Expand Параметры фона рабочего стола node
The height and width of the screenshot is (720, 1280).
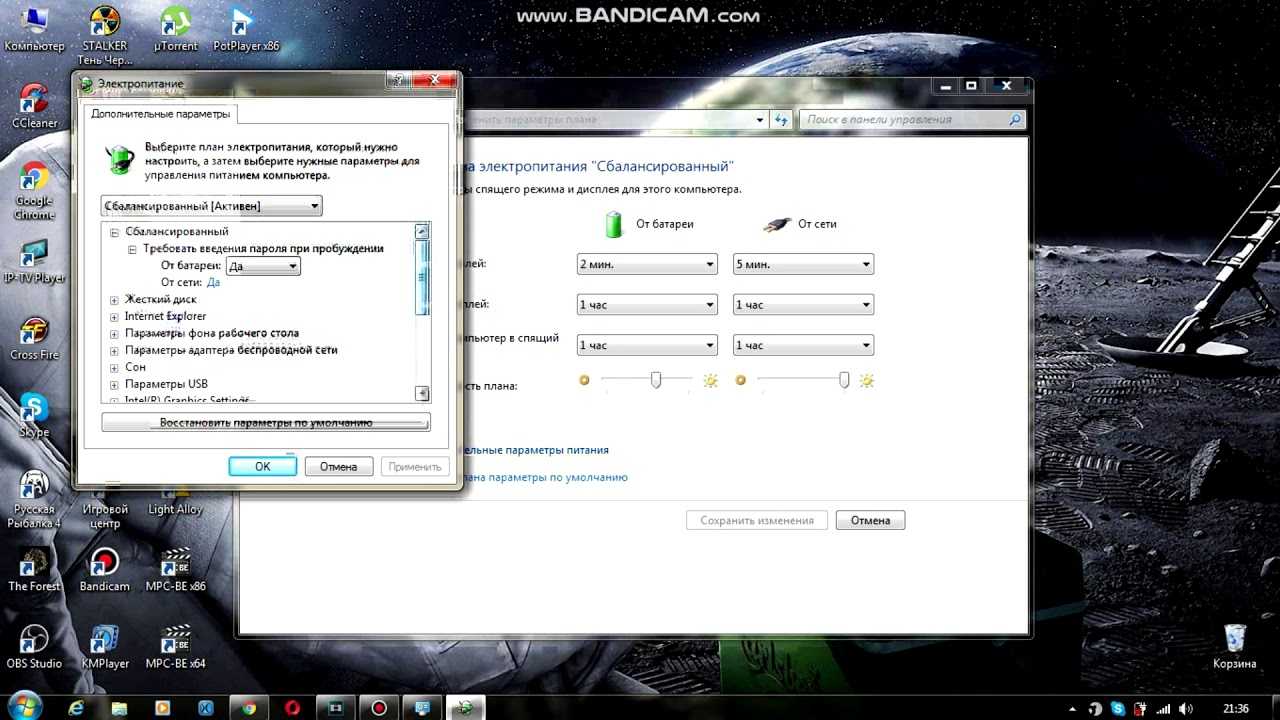(114, 334)
